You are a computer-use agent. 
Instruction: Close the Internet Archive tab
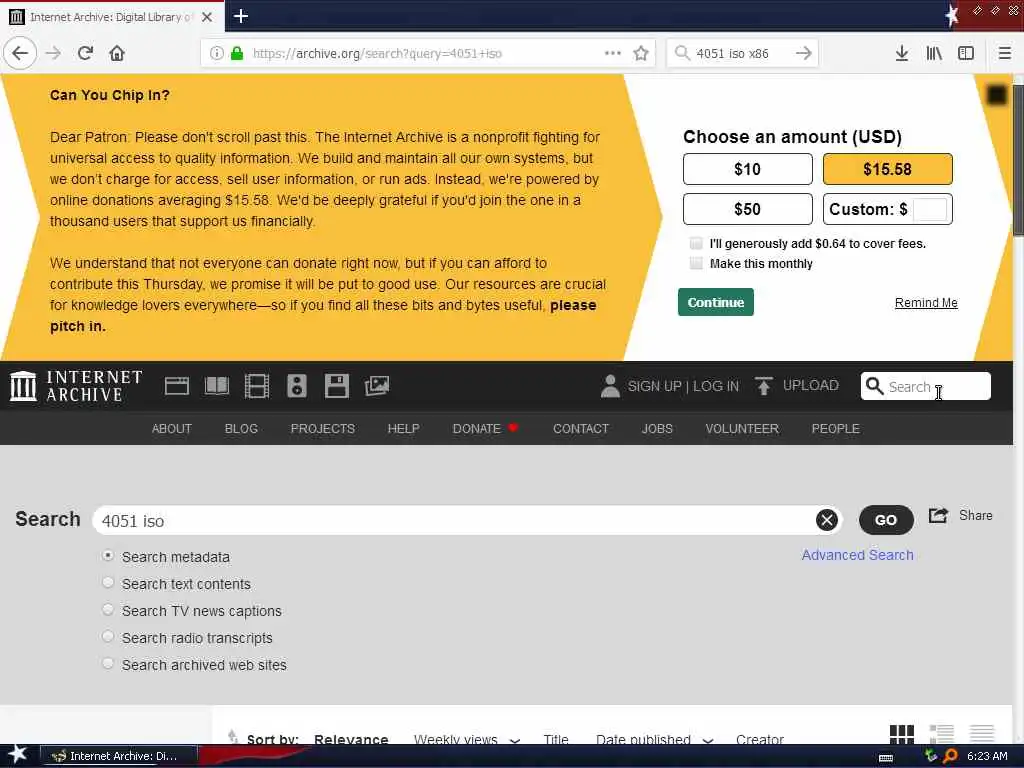click(x=207, y=17)
